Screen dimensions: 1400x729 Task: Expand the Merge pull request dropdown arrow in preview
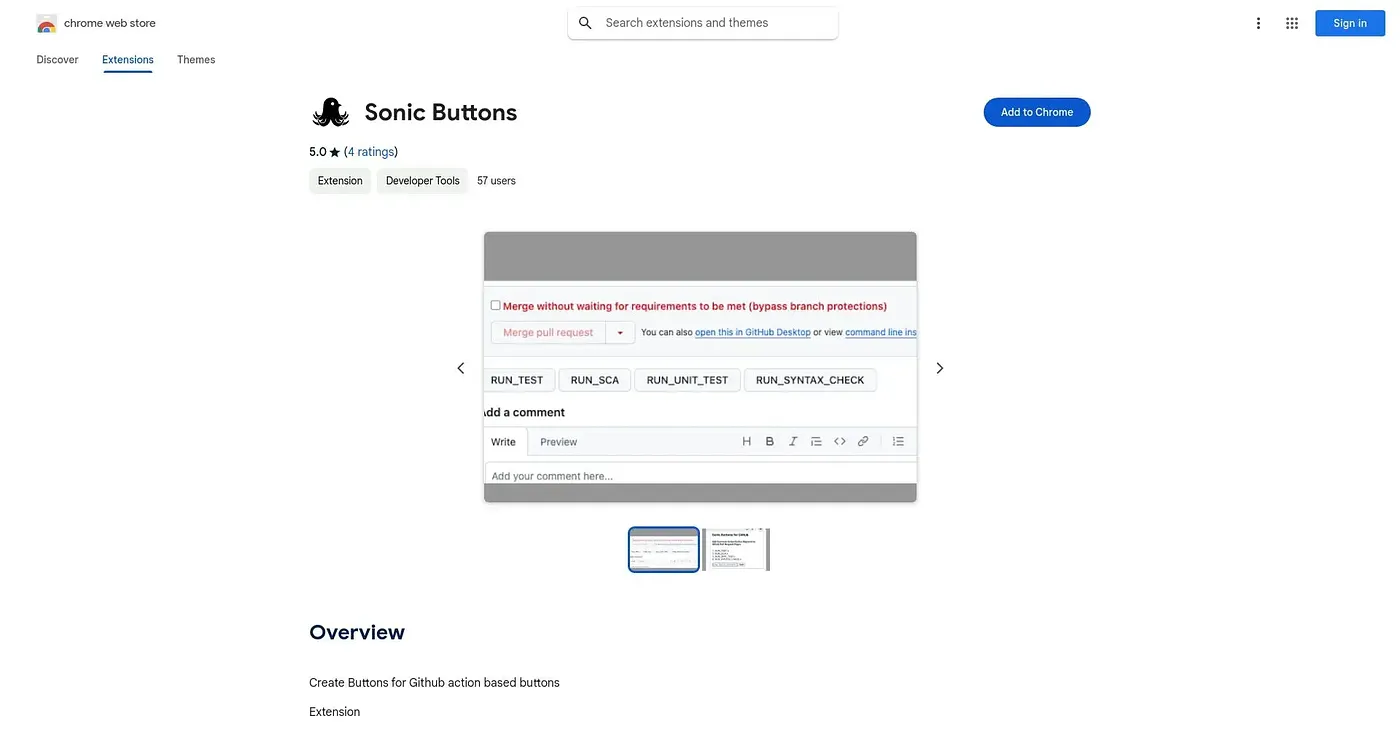pos(620,332)
